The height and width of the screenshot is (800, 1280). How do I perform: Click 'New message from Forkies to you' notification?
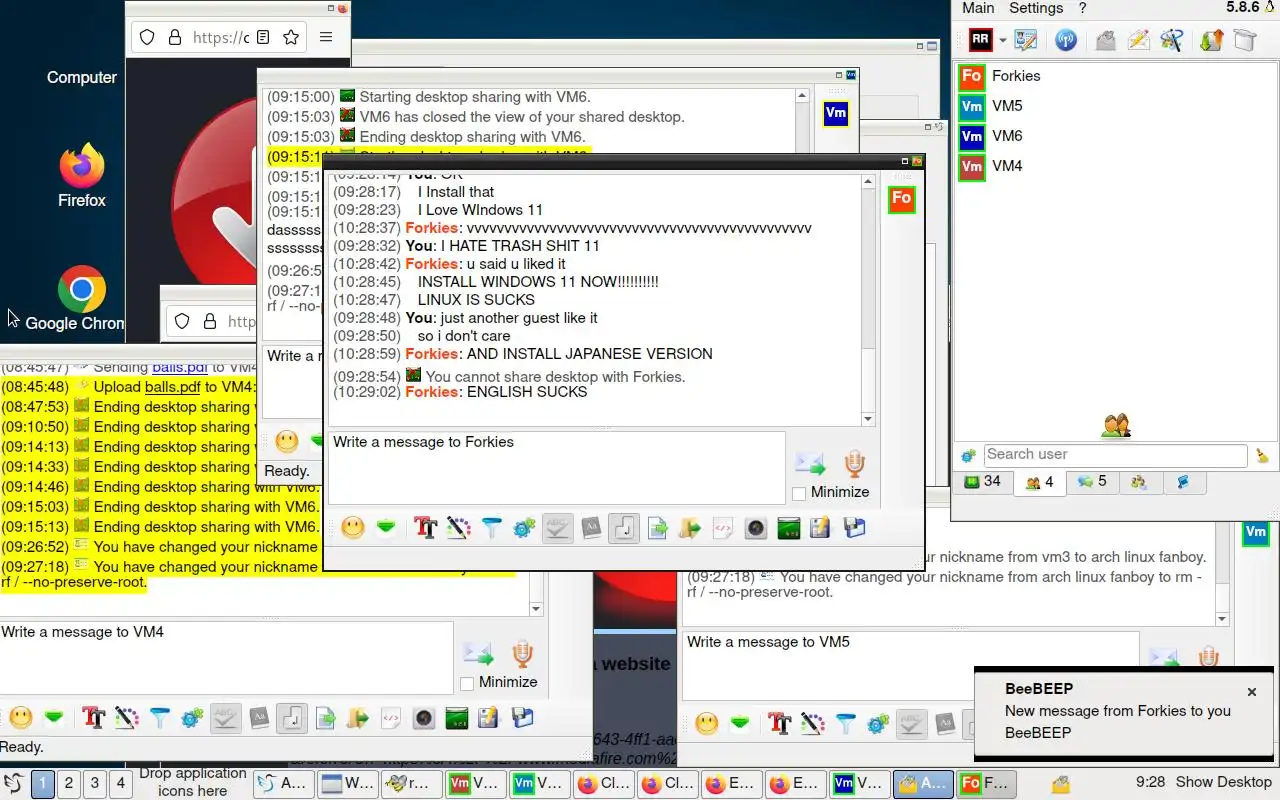tap(1118, 711)
